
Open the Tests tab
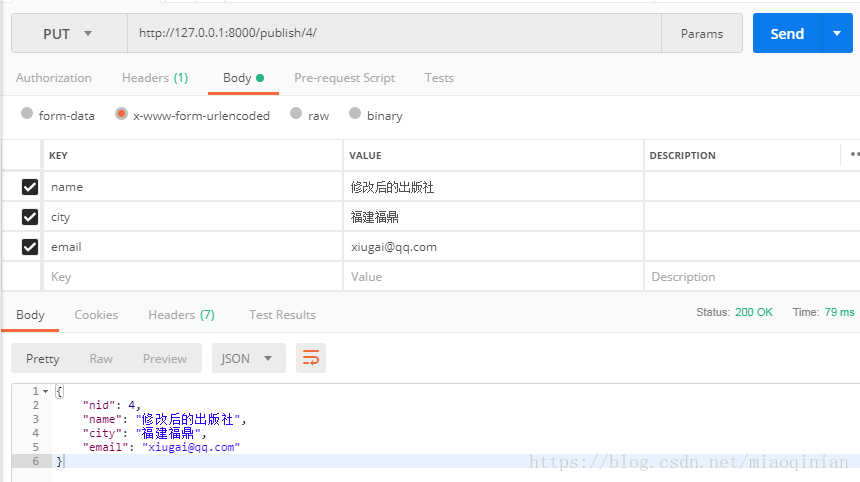pyautogui.click(x=439, y=78)
